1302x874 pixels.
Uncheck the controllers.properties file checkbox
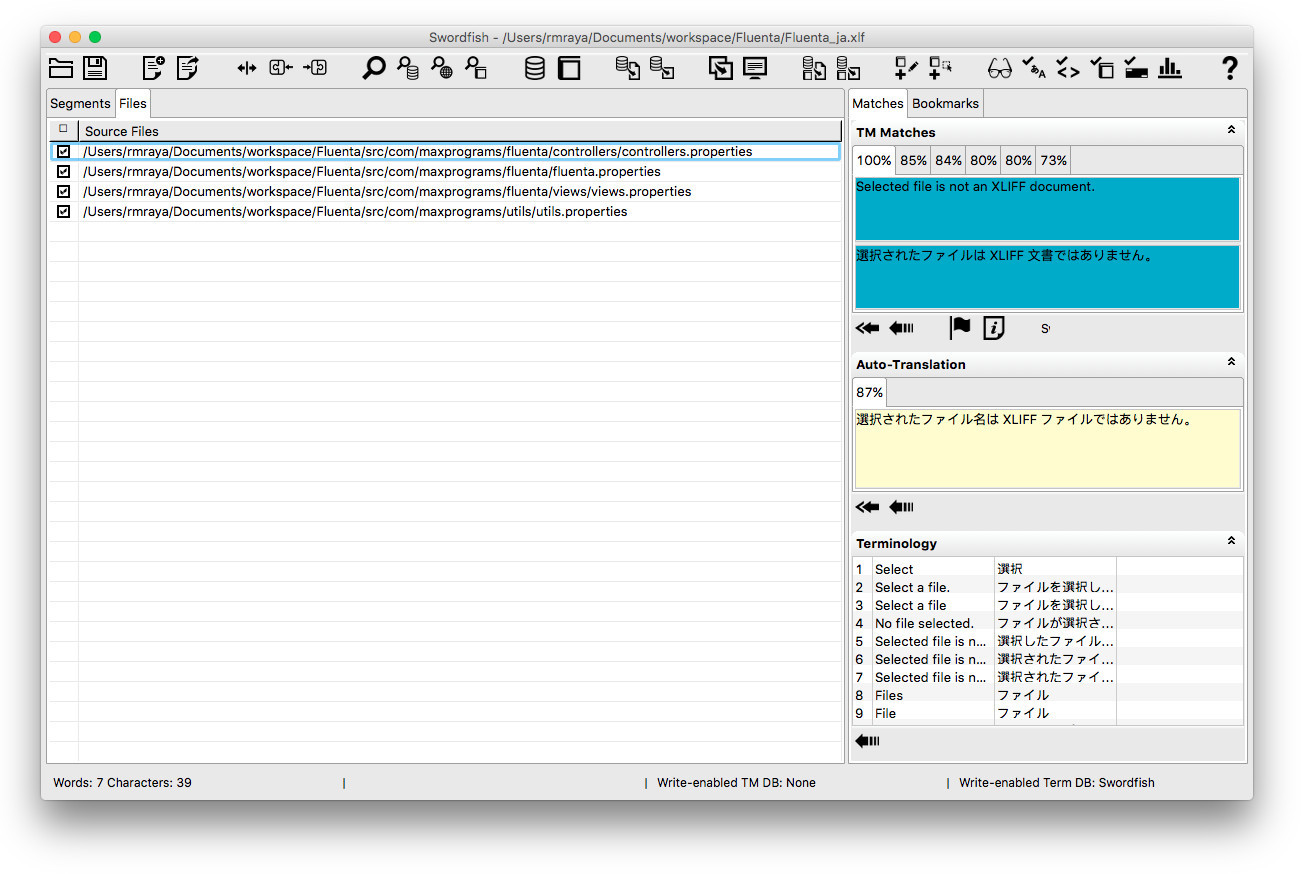pyautogui.click(x=64, y=152)
